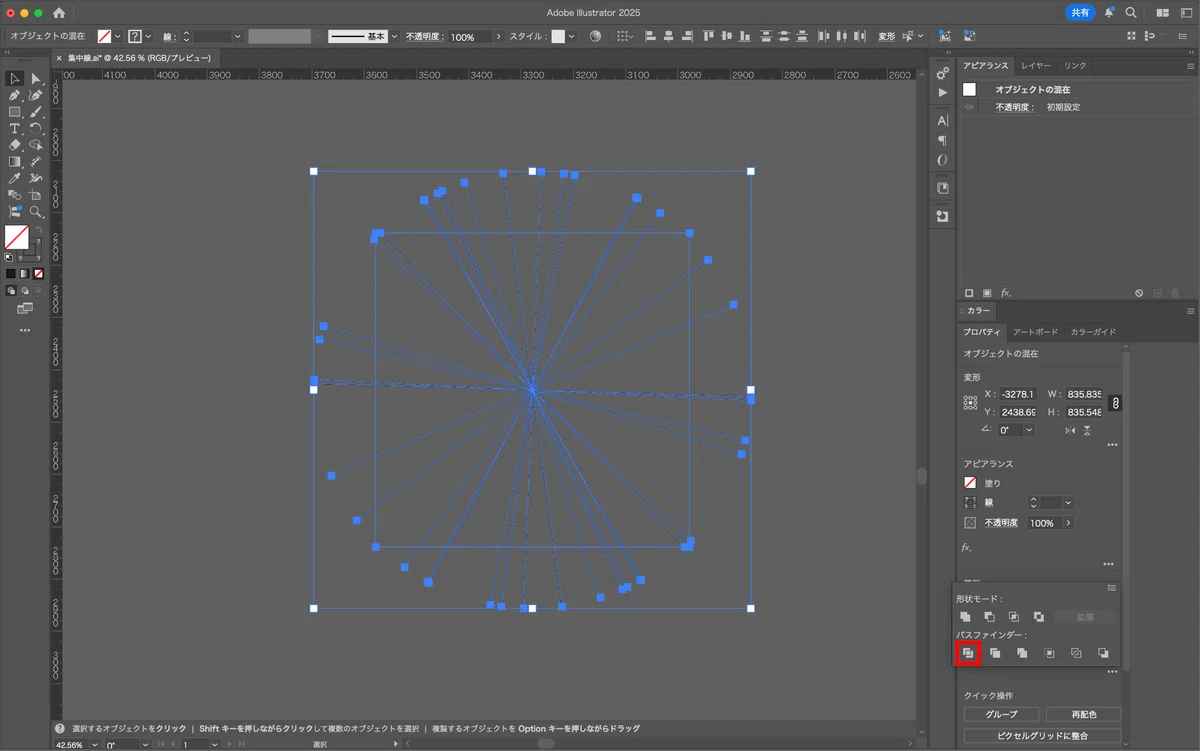Screen dimensions: 1200x751
Task: Open the zoom level dropdown in status bar
Action: click(x=93, y=744)
